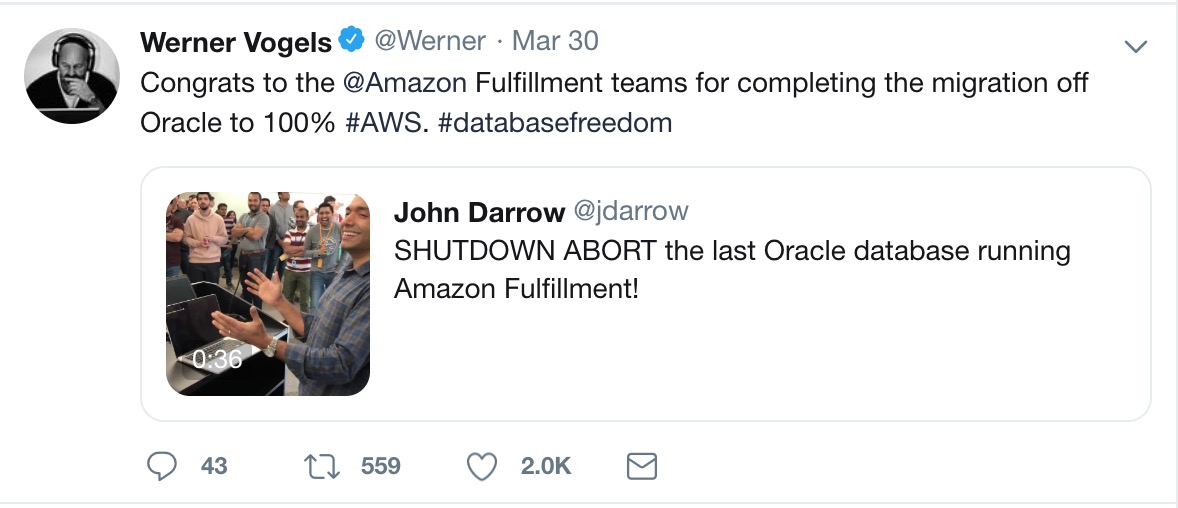Click the direct message envelope icon
This screenshot has width=1178, height=508.
(x=641, y=466)
